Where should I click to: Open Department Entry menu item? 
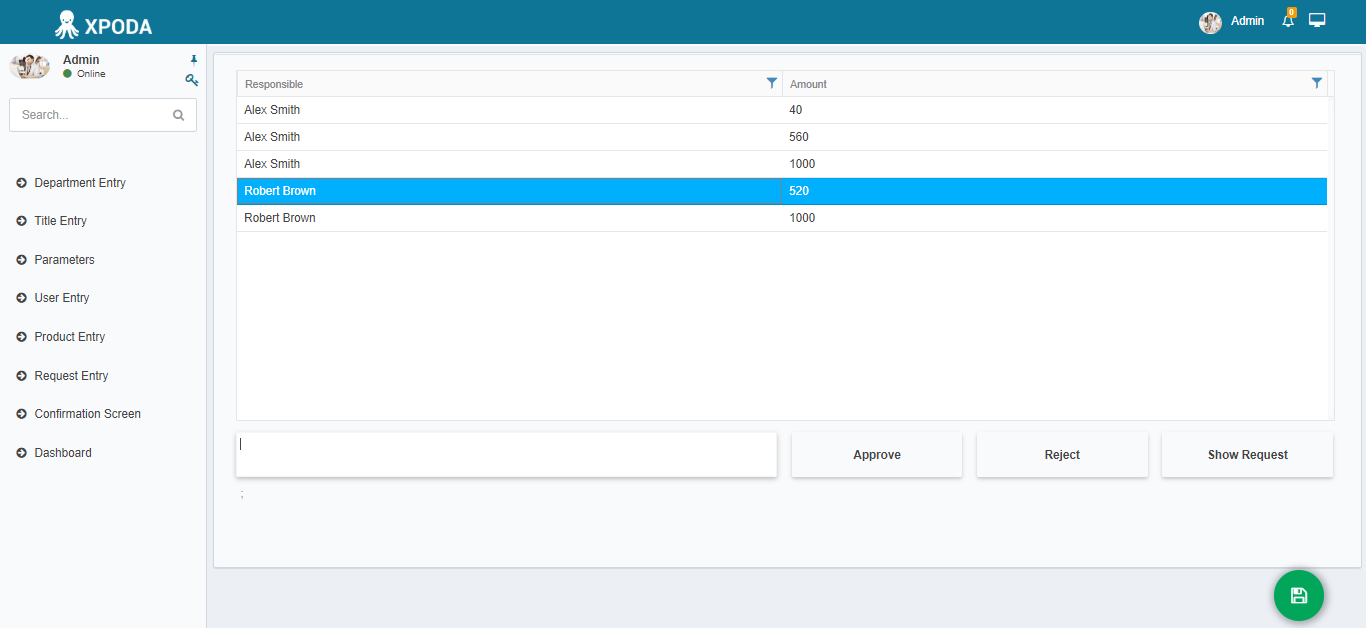tap(80, 183)
